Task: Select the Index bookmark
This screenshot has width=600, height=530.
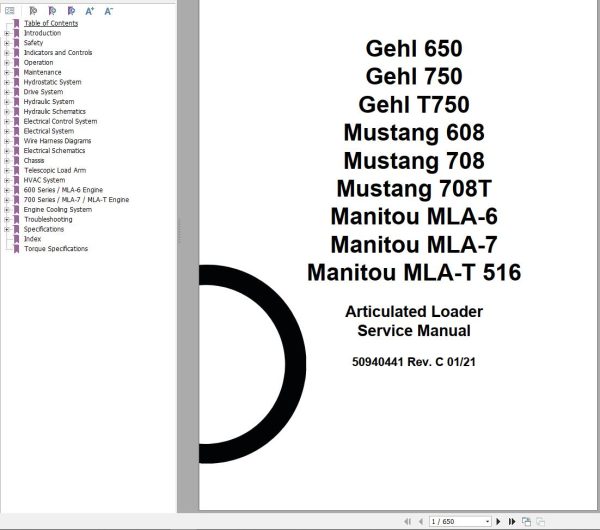Action: [x=32, y=239]
